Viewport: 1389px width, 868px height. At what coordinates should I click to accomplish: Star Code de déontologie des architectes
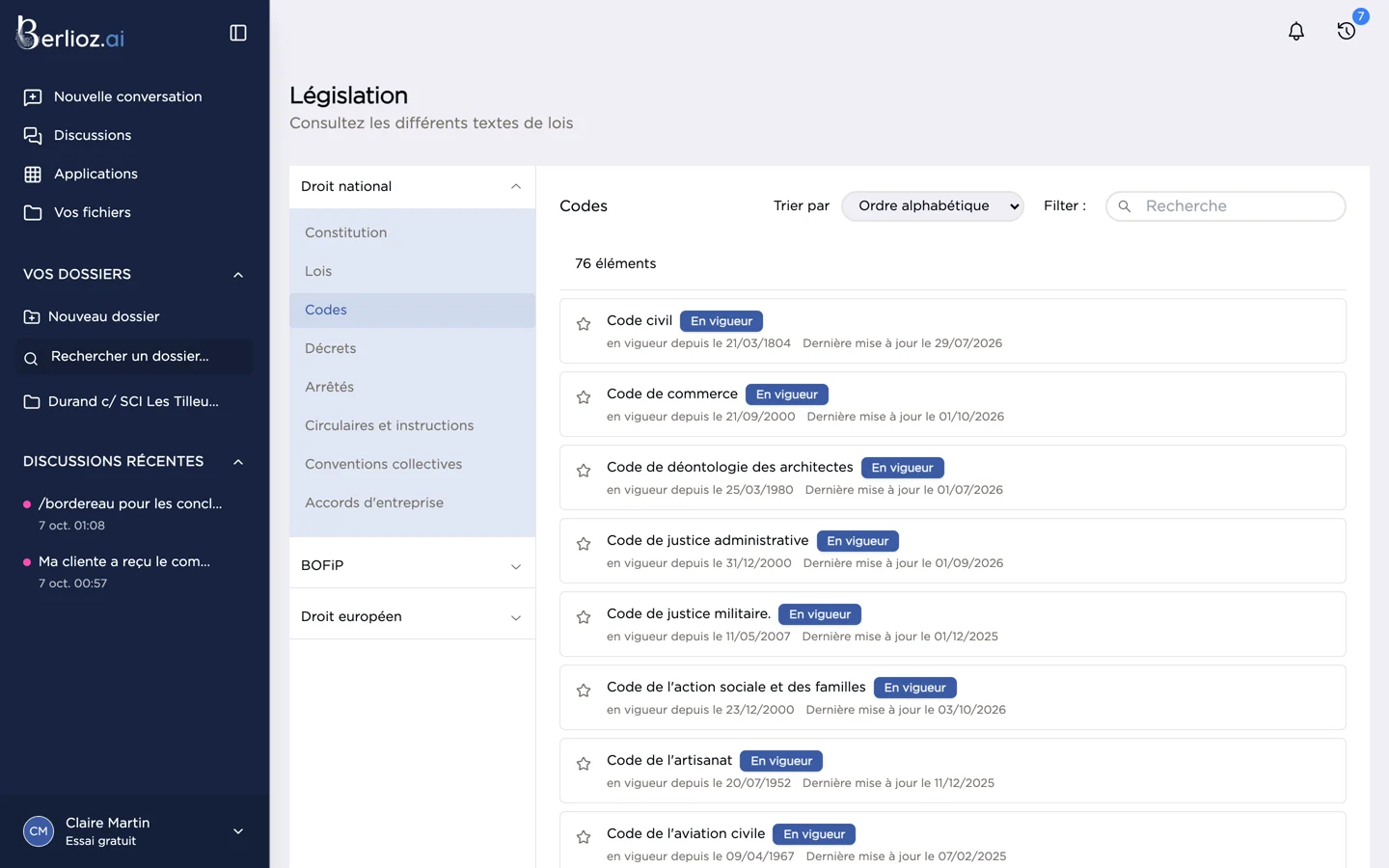(584, 471)
